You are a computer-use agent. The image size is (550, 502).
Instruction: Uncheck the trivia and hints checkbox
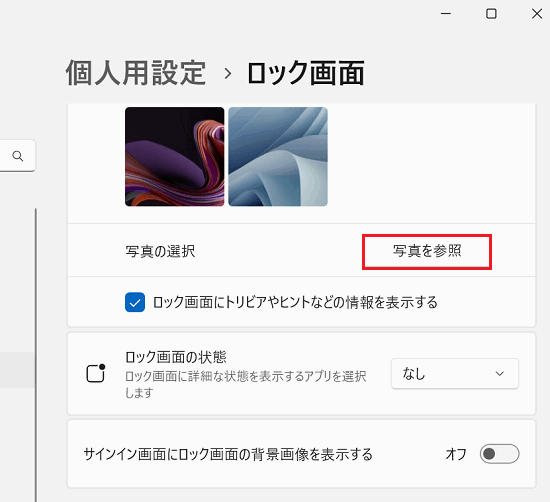click(135, 302)
